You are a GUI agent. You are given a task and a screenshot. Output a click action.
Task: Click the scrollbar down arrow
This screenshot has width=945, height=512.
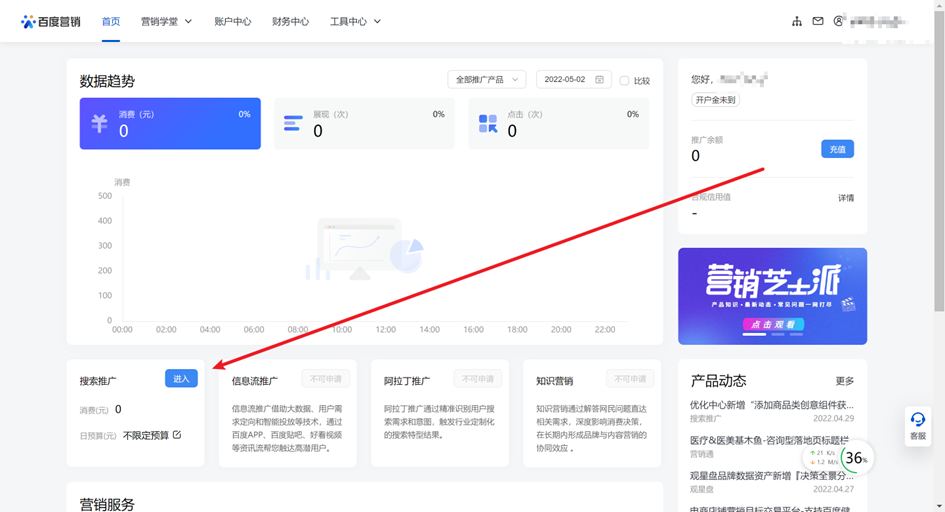(939, 507)
